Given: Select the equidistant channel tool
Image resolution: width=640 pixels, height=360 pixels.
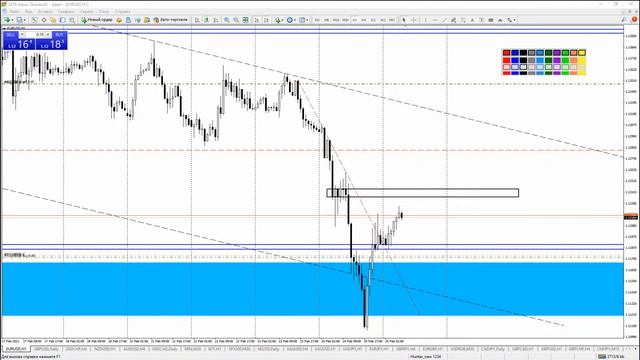Looking at the screenshot, I should pos(453,20).
